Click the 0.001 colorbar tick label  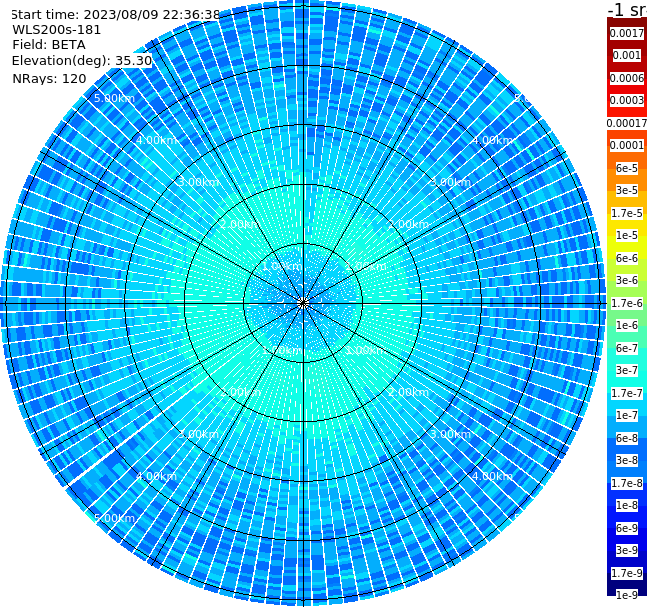click(627, 55)
